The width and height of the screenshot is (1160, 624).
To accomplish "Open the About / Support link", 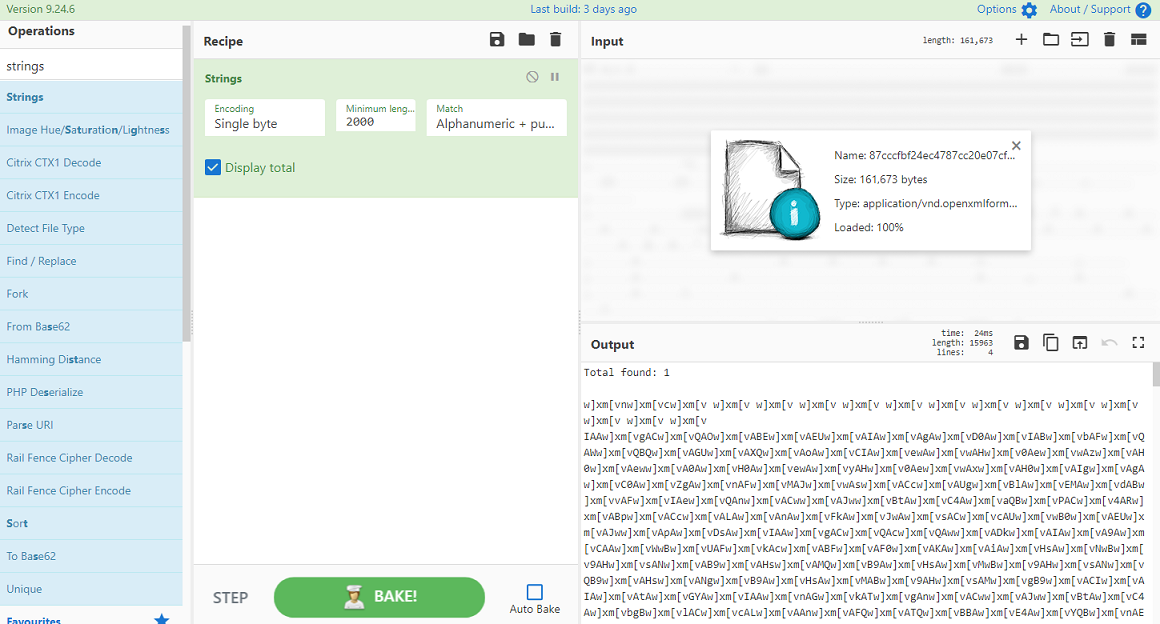I will 1090,9.
